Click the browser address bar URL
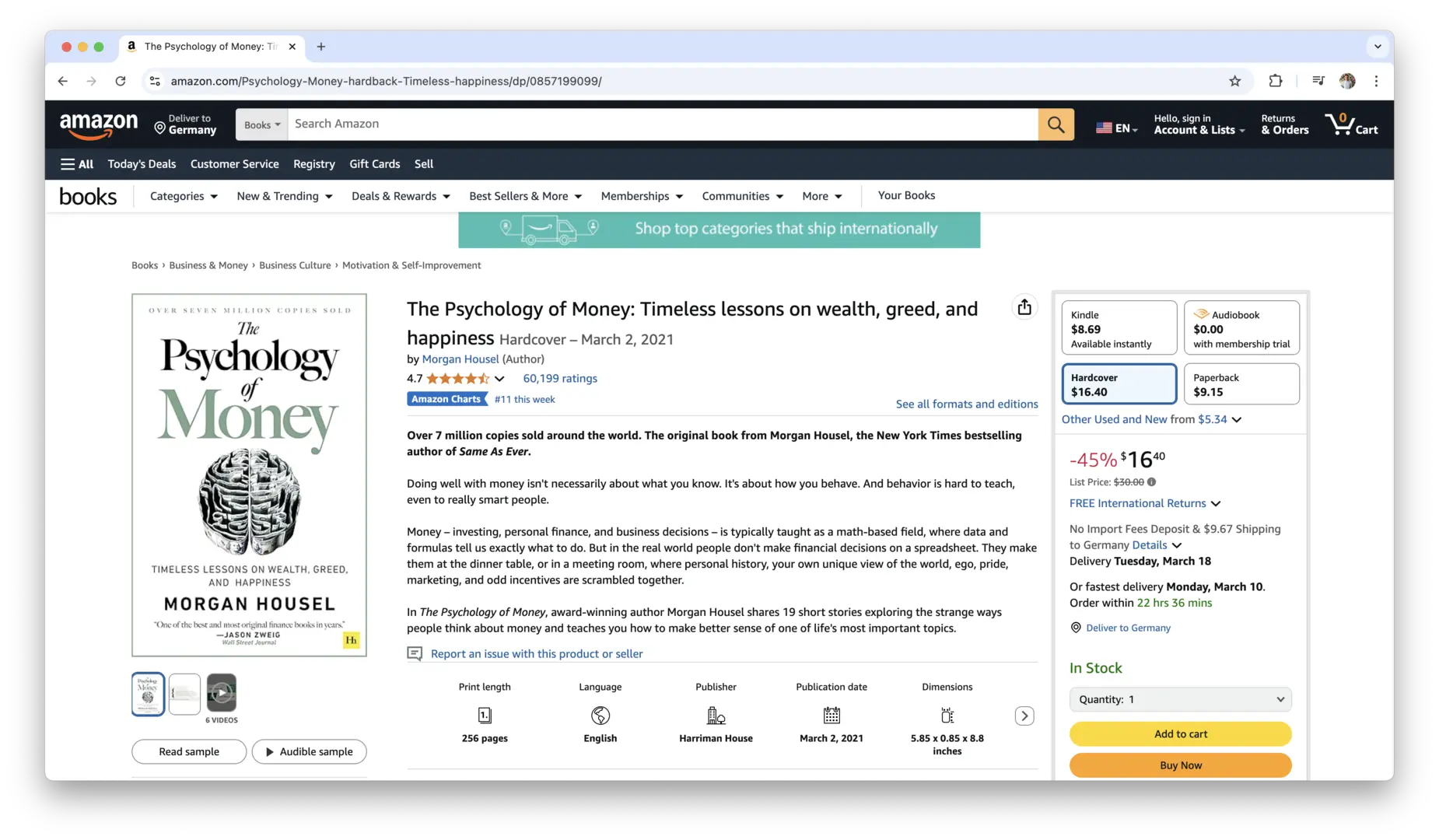Viewport: 1439px width, 840px height. coord(386,81)
